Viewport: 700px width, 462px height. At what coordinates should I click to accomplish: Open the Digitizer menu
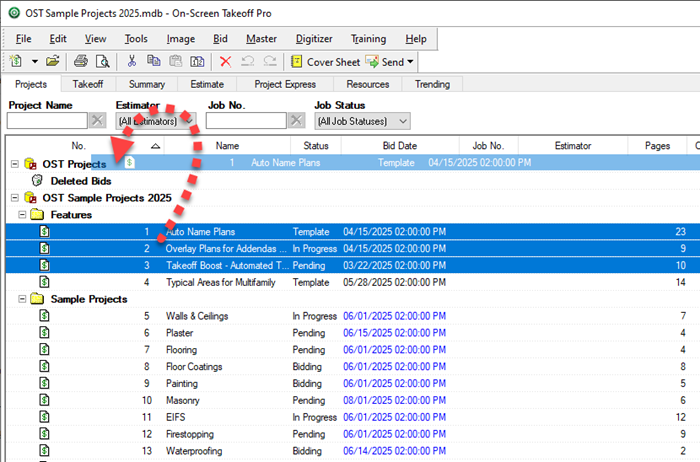pyautogui.click(x=314, y=39)
